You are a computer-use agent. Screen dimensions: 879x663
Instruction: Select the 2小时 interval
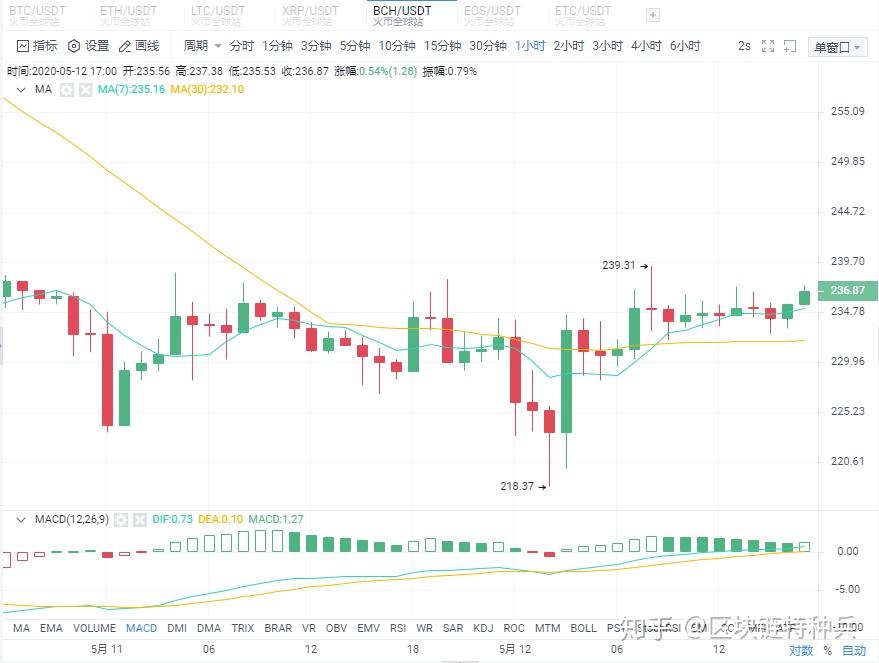click(x=568, y=46)
